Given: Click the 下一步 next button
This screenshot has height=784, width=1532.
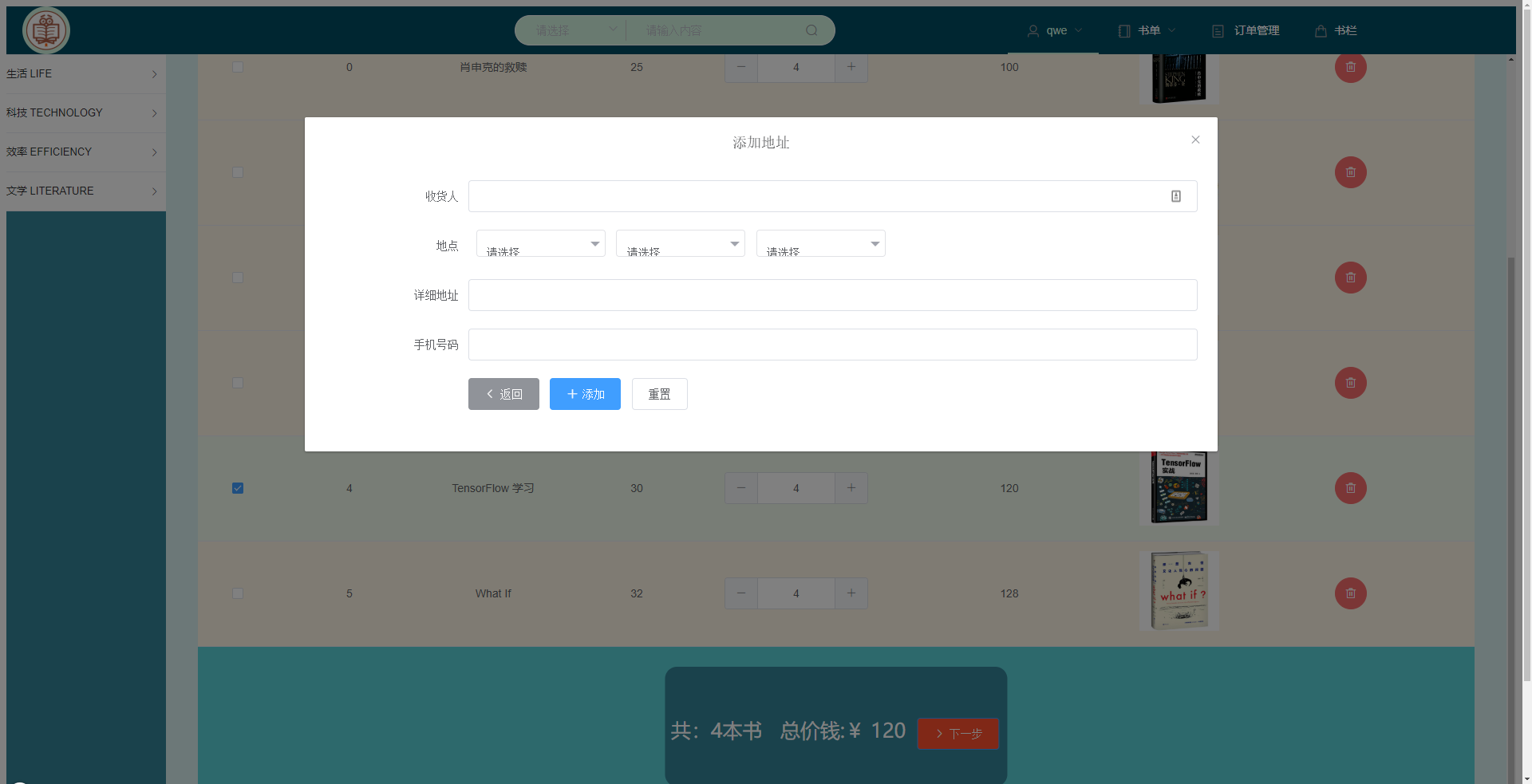Looking at the screenshot, I should pyautogui.click(x=958, y=734).
